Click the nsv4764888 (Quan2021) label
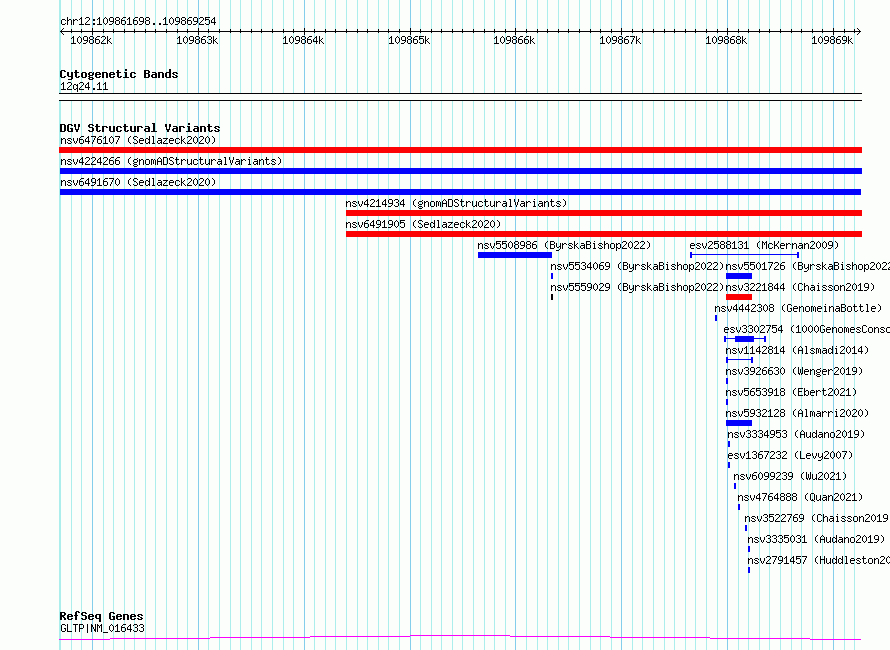This screenshot has height=650, width=890. tap(800, 497)
